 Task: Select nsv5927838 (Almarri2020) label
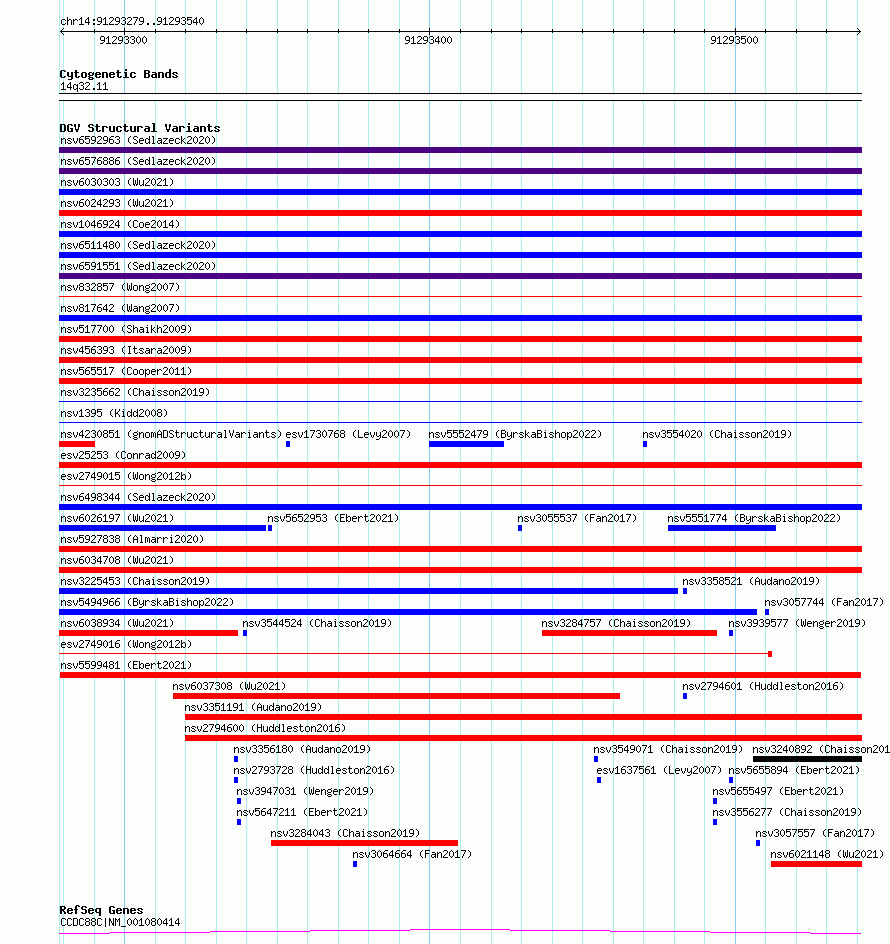(x=132, y=539)
